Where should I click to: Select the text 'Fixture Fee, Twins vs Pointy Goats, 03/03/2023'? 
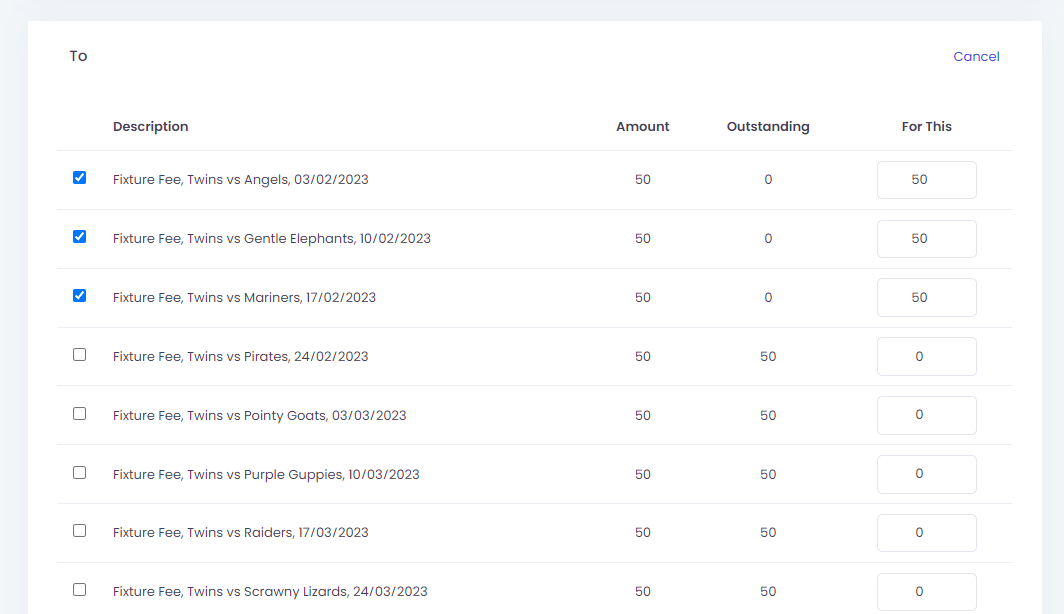(259, 415)
